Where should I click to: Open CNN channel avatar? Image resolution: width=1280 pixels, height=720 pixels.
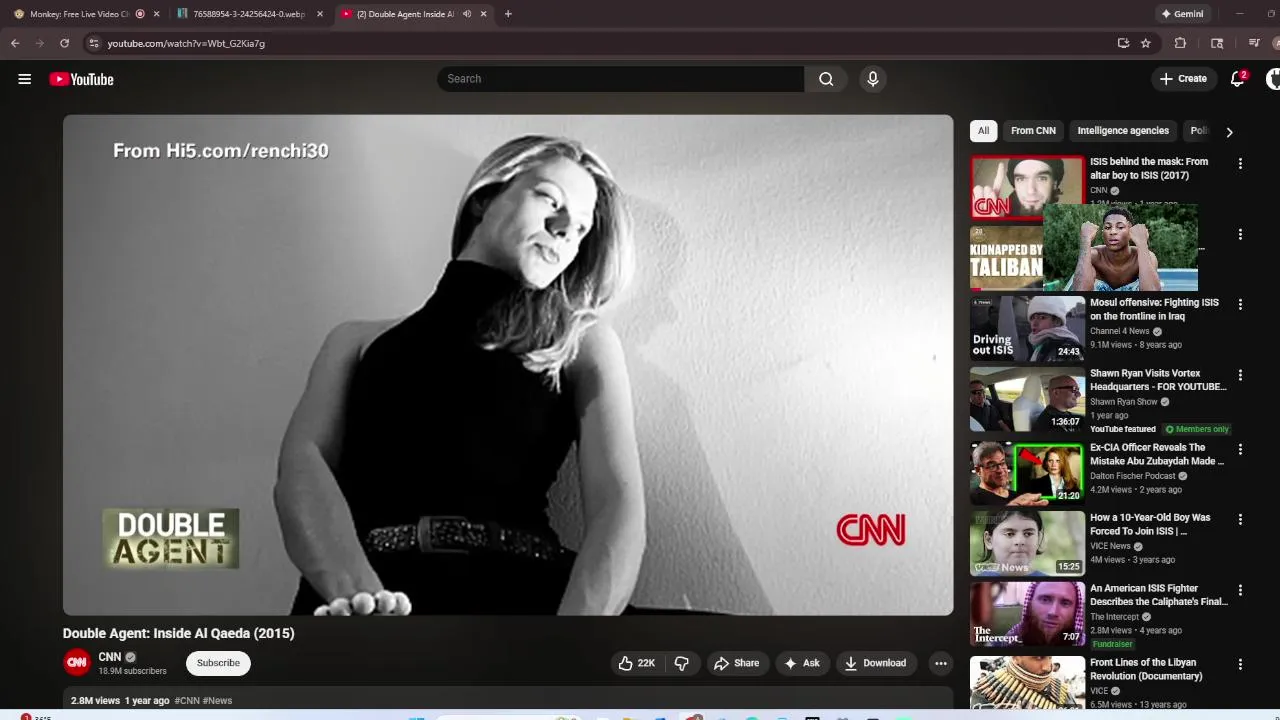tap(77, 663)
